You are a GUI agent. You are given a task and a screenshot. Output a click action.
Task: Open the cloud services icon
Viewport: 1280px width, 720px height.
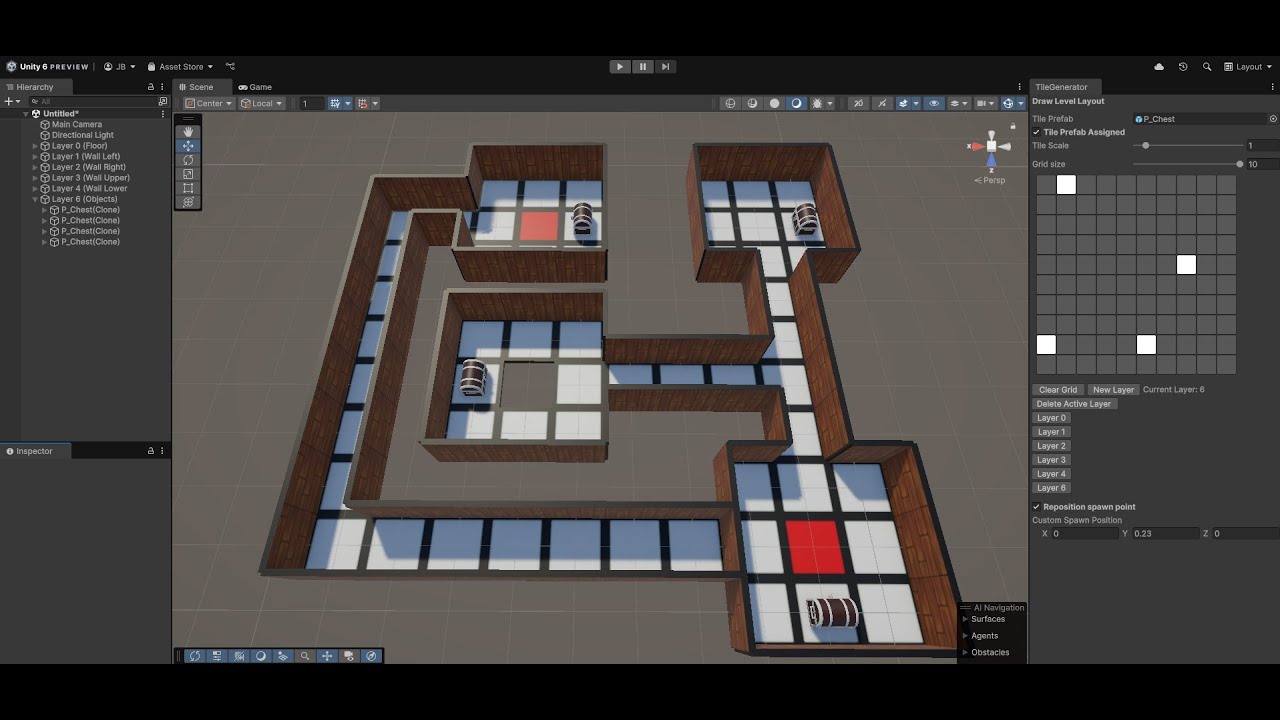click(1159, 67)
